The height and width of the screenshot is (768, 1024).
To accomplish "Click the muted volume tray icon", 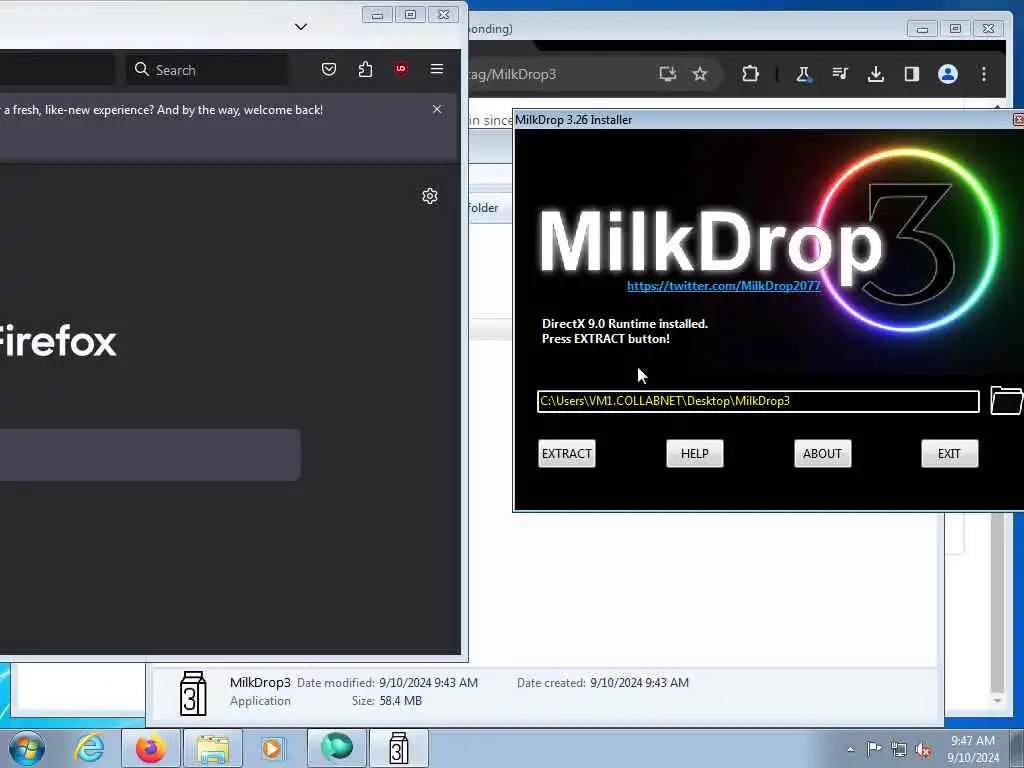I will click(x=923, y=749).
